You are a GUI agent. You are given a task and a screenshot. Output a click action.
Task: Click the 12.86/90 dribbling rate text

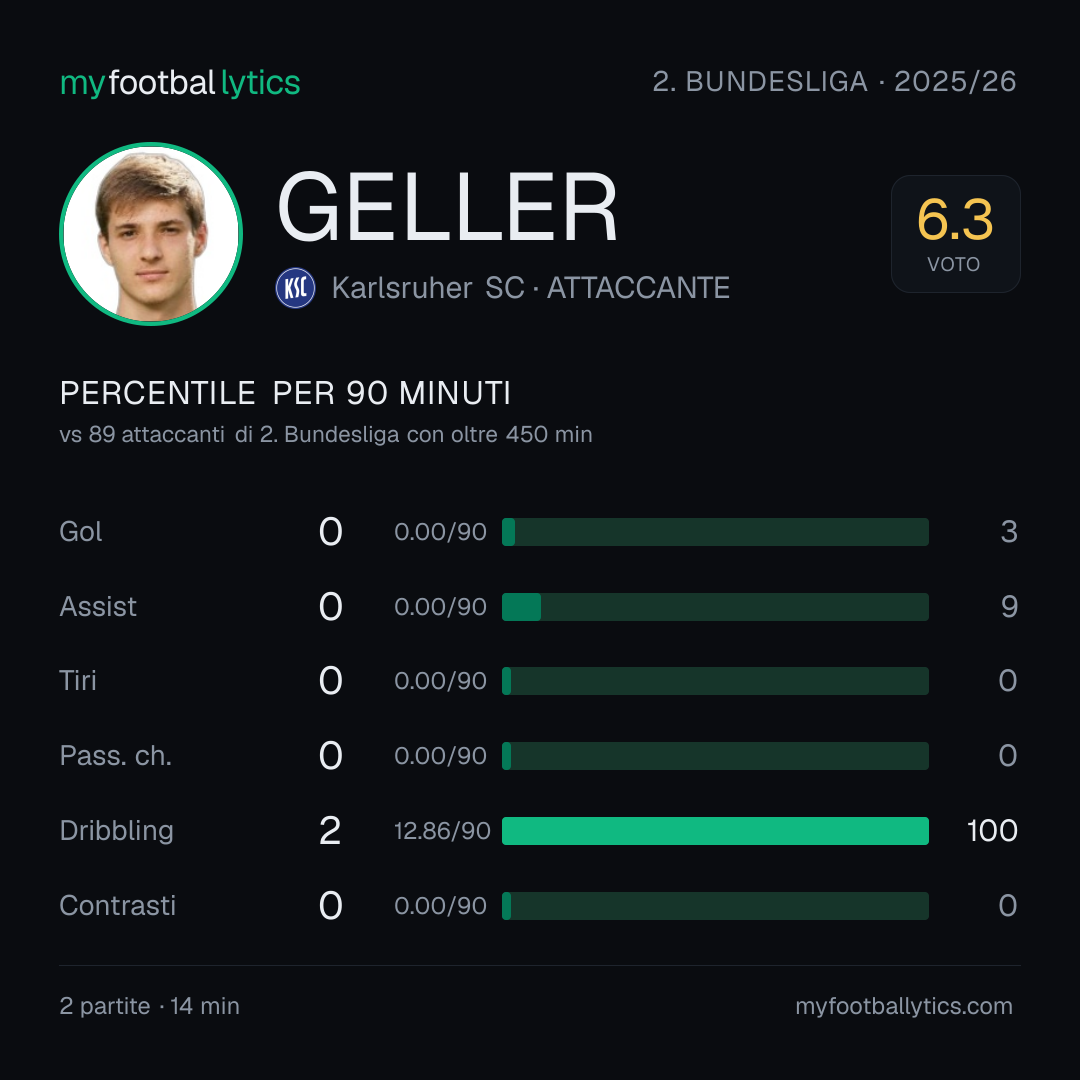tap(442, 831)
